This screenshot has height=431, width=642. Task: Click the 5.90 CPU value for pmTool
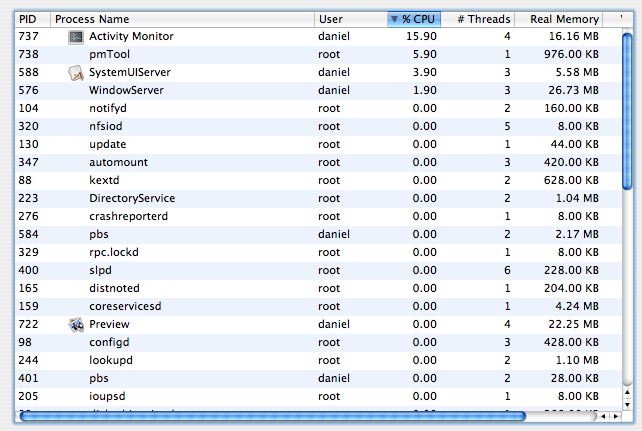pyautogui.click(x=425, y=54)
